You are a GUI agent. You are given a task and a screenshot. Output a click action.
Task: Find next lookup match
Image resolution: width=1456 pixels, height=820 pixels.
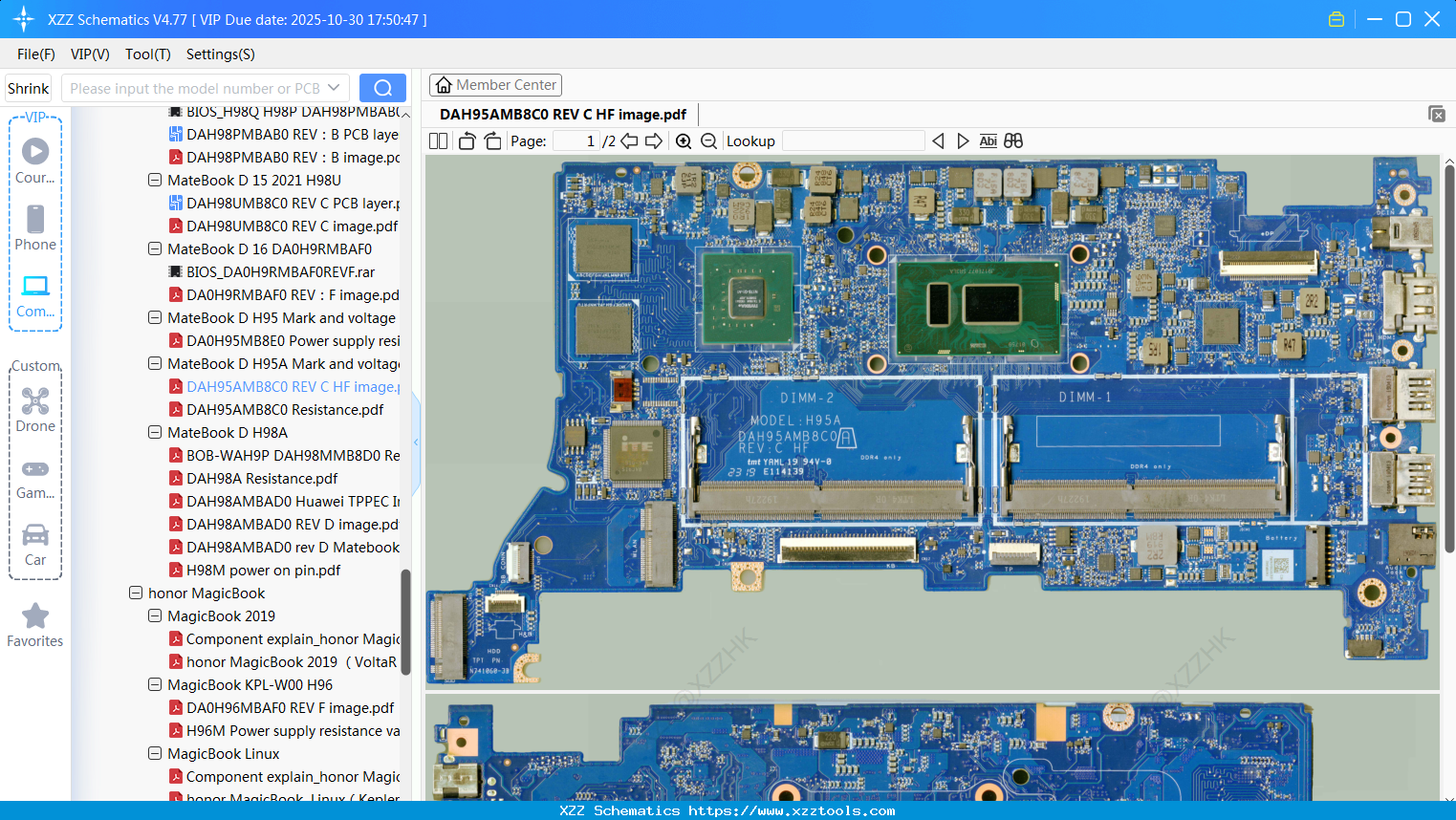click(963, 140)
